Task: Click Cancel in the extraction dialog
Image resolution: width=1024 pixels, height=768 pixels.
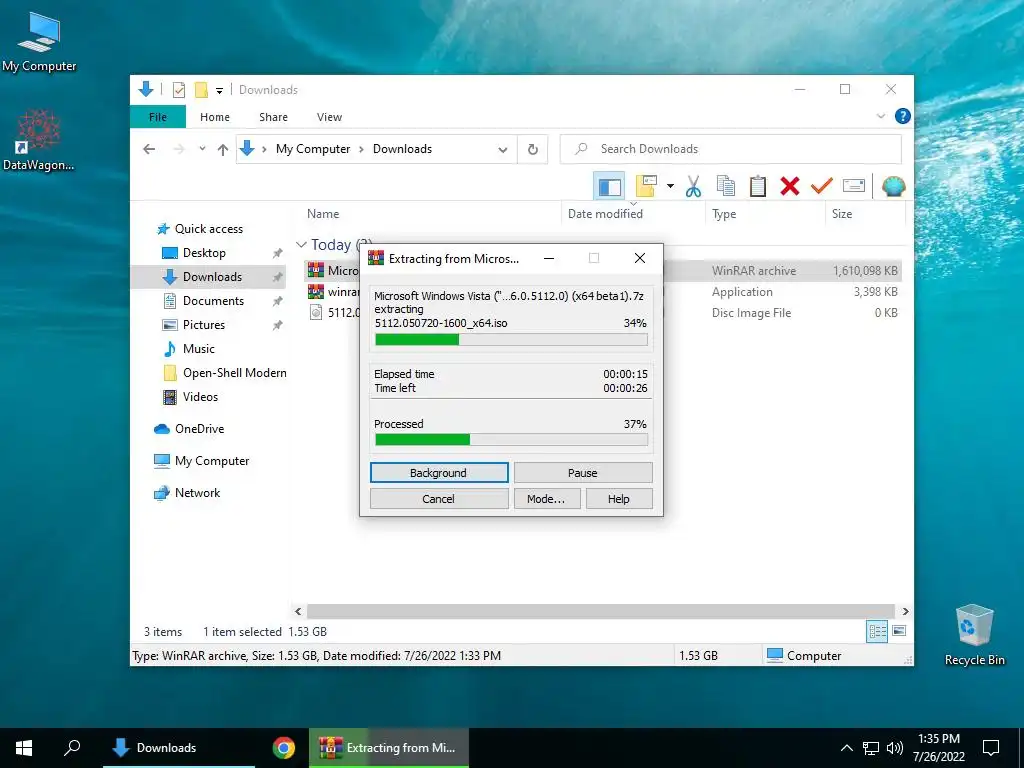Action: point(439,499)
